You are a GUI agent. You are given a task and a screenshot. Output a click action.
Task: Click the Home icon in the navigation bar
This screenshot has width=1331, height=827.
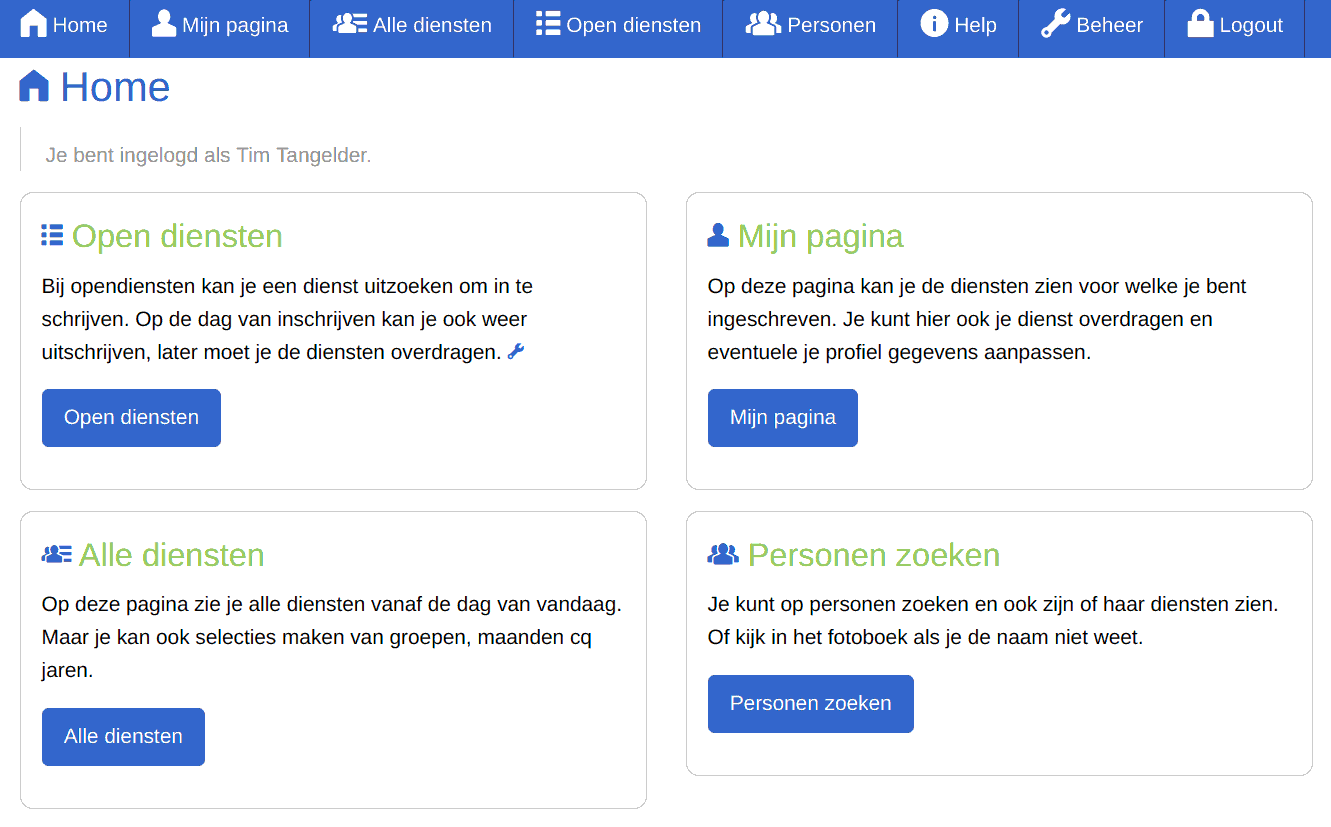tap(33, 24)
